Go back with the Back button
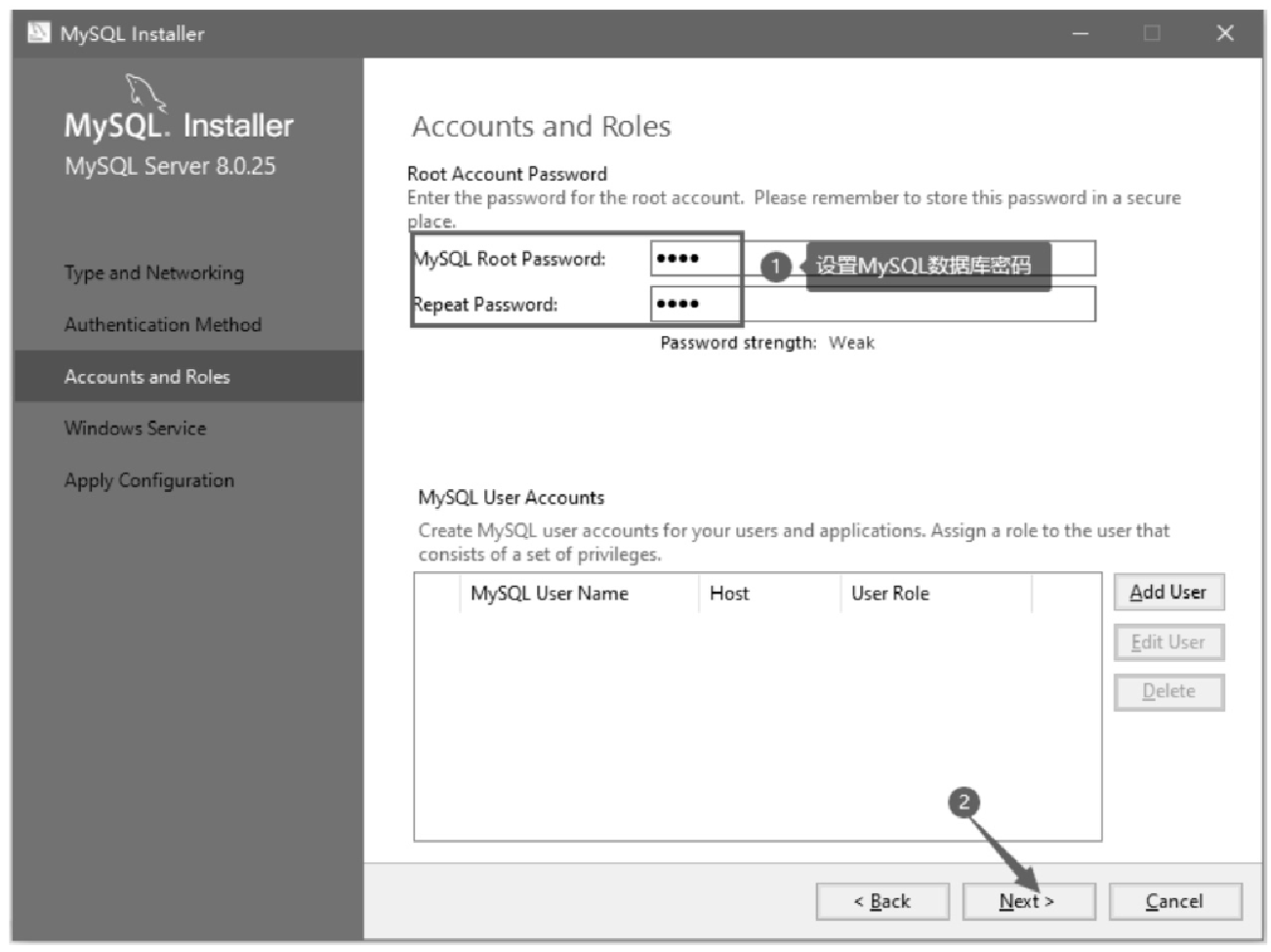 (x=882, y=901)
